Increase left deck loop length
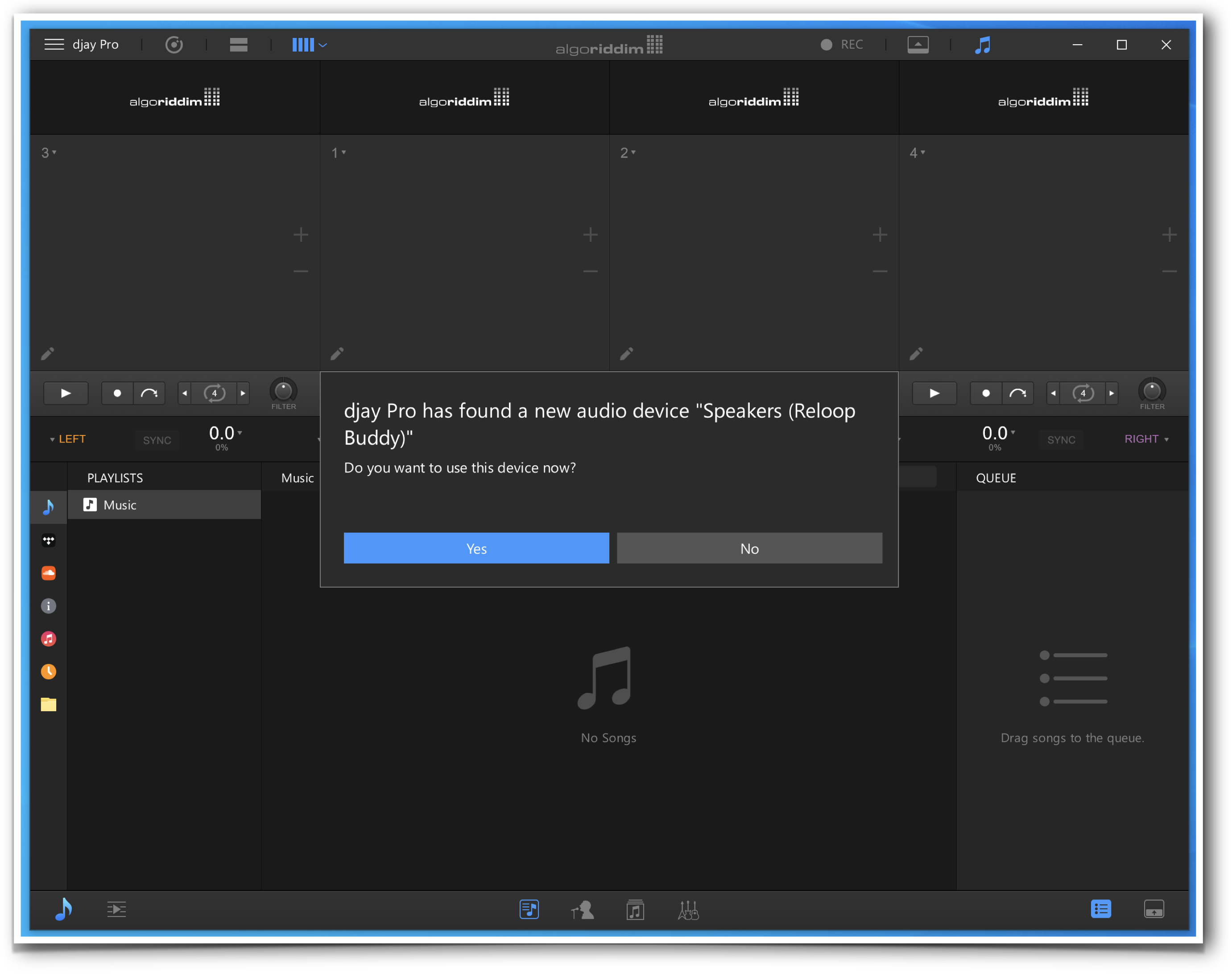 click(243, 393)
